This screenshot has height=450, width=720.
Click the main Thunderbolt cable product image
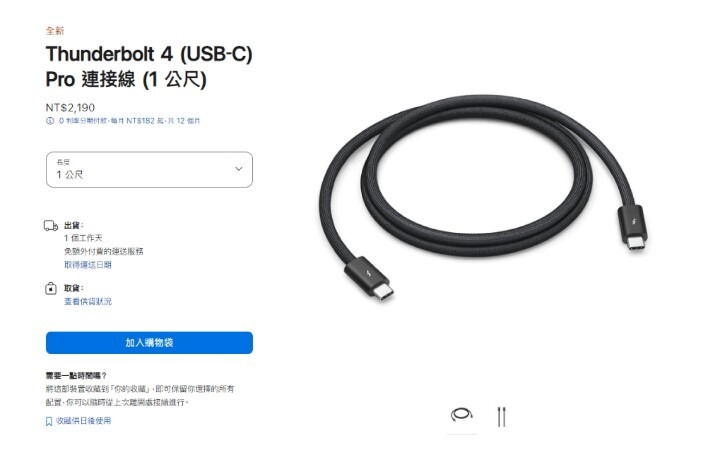484,197
